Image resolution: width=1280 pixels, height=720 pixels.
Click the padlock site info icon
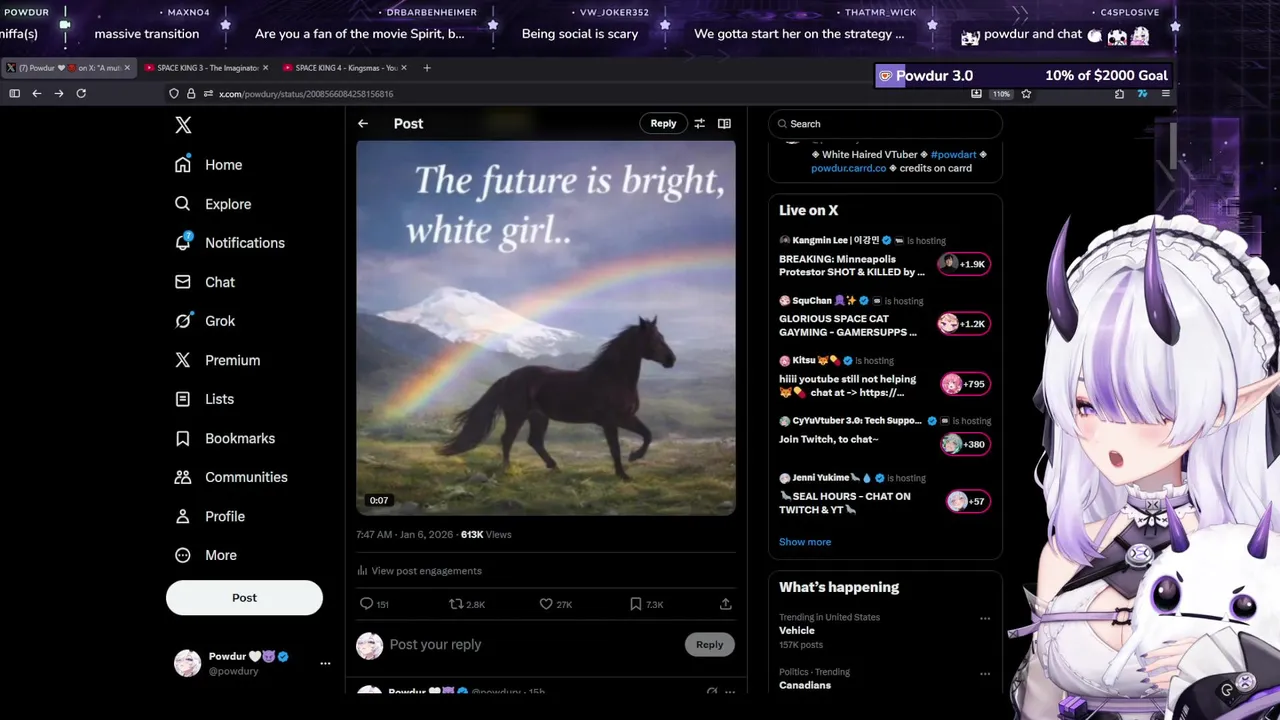[x=191, y=94]
